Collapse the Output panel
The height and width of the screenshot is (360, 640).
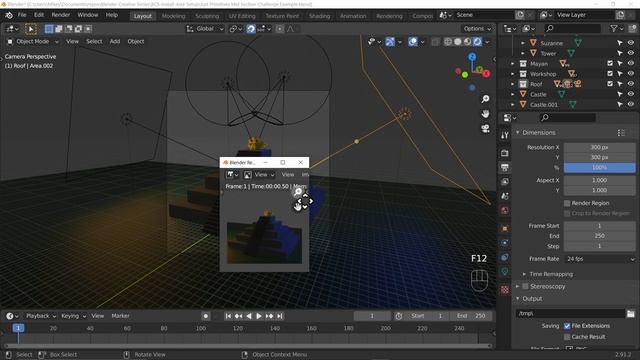pos(532,299)
